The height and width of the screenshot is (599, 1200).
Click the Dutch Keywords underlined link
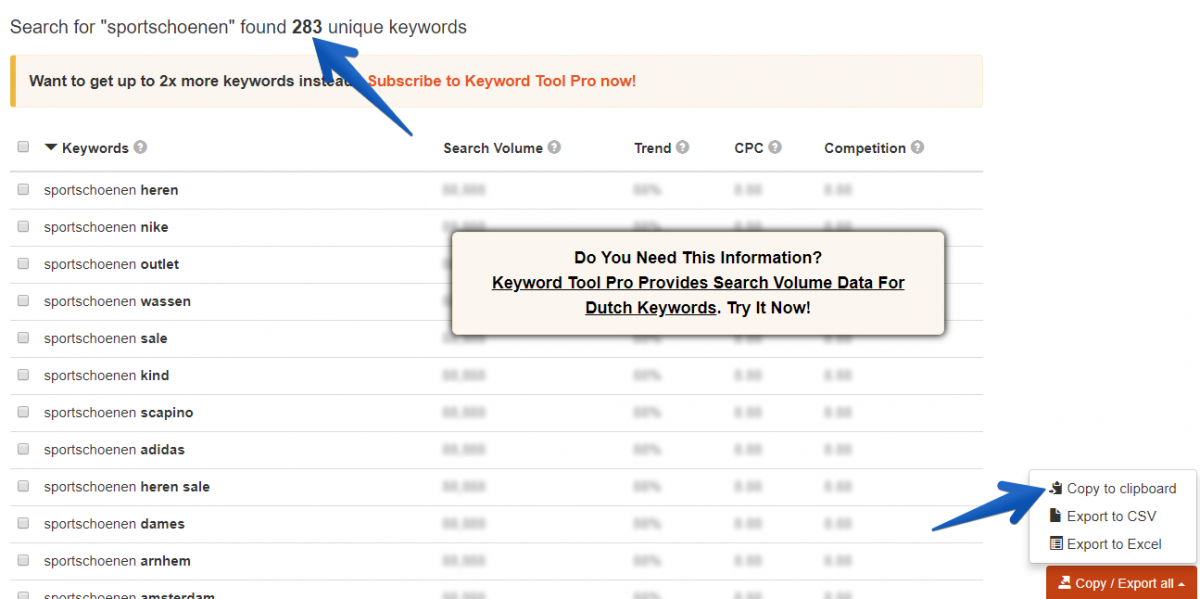coord(650,307)
